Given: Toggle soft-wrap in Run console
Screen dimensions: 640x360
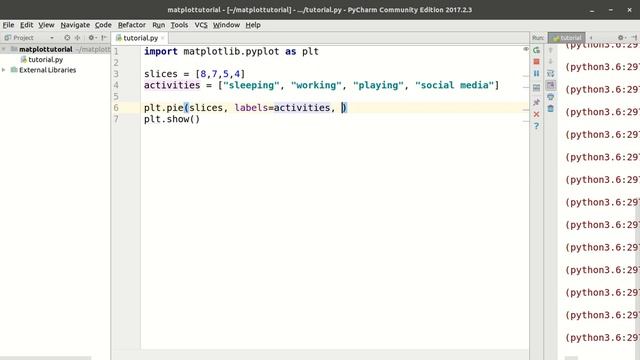Looking at the screenshot, I should pyautogui.click(x=551, y=73).
